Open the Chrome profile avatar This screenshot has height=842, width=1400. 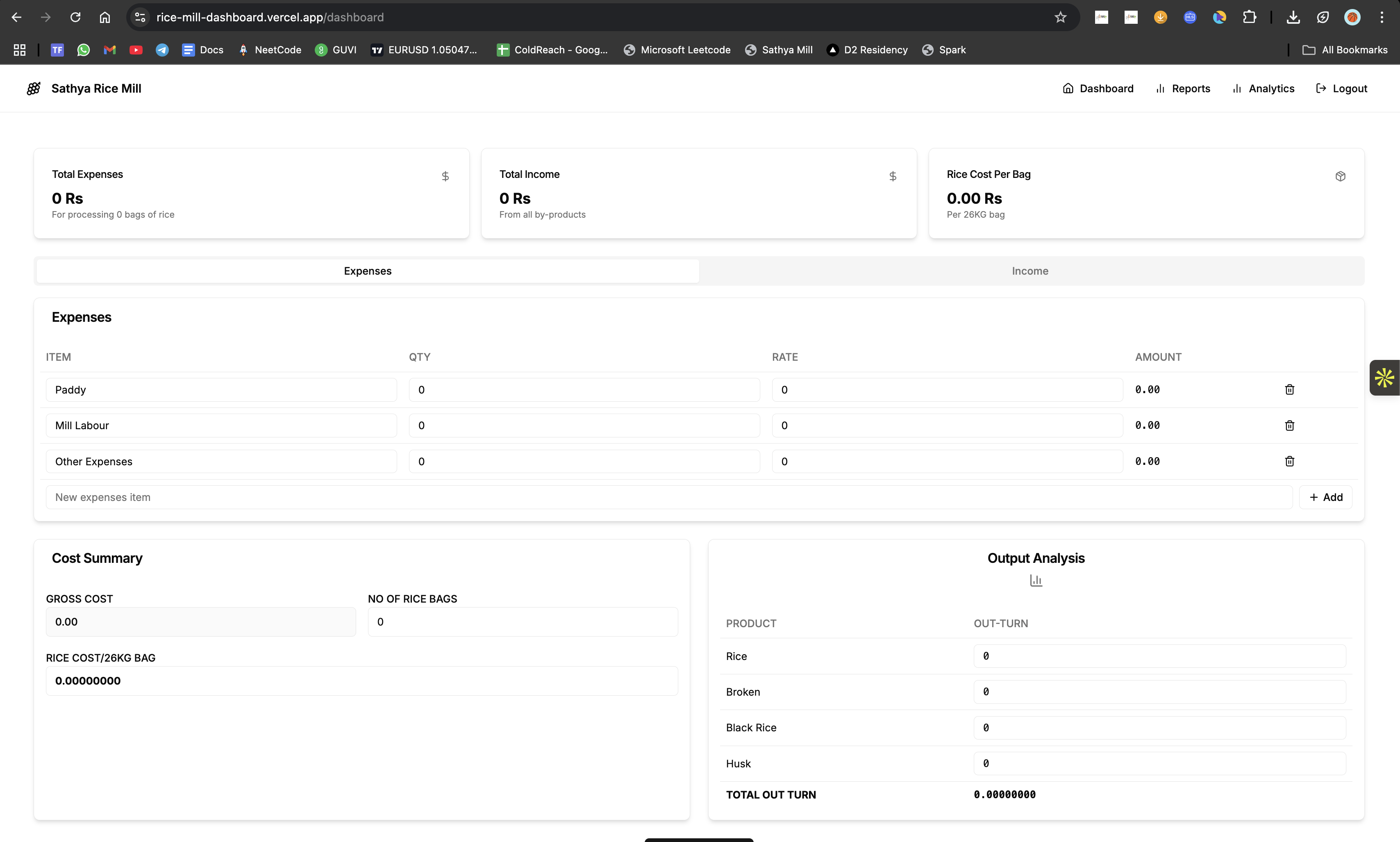pos(1352,18)
